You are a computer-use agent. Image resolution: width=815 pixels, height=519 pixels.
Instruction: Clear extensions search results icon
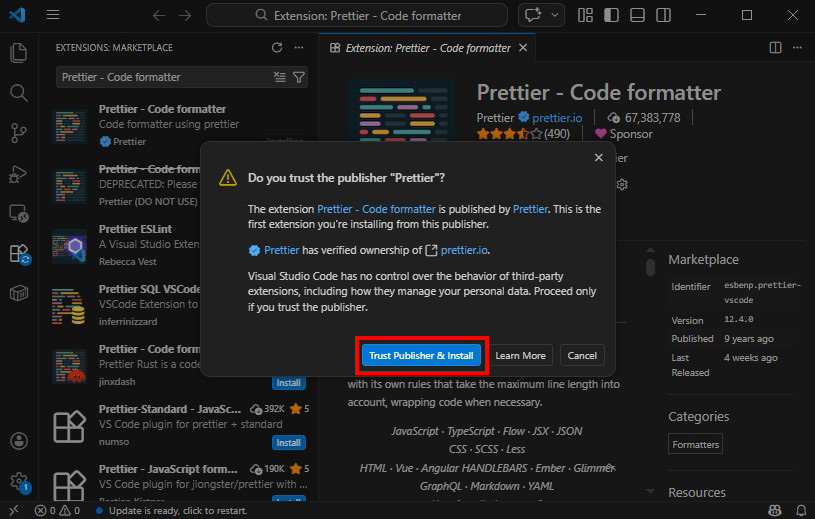point(280,77)
